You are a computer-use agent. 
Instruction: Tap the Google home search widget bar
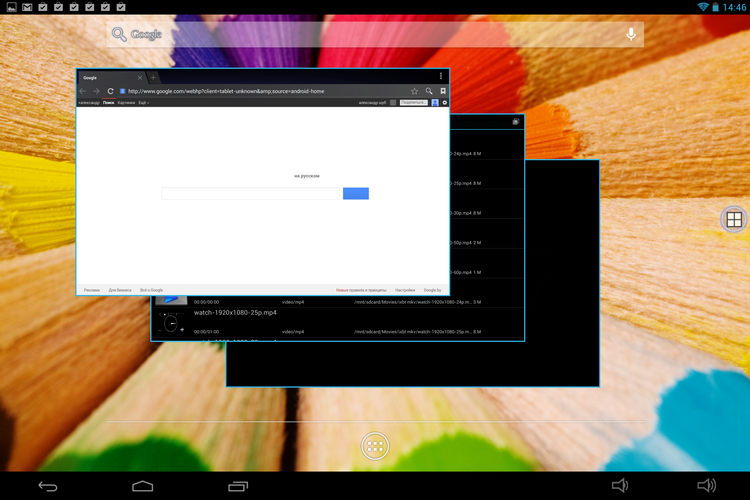(375, 34)
